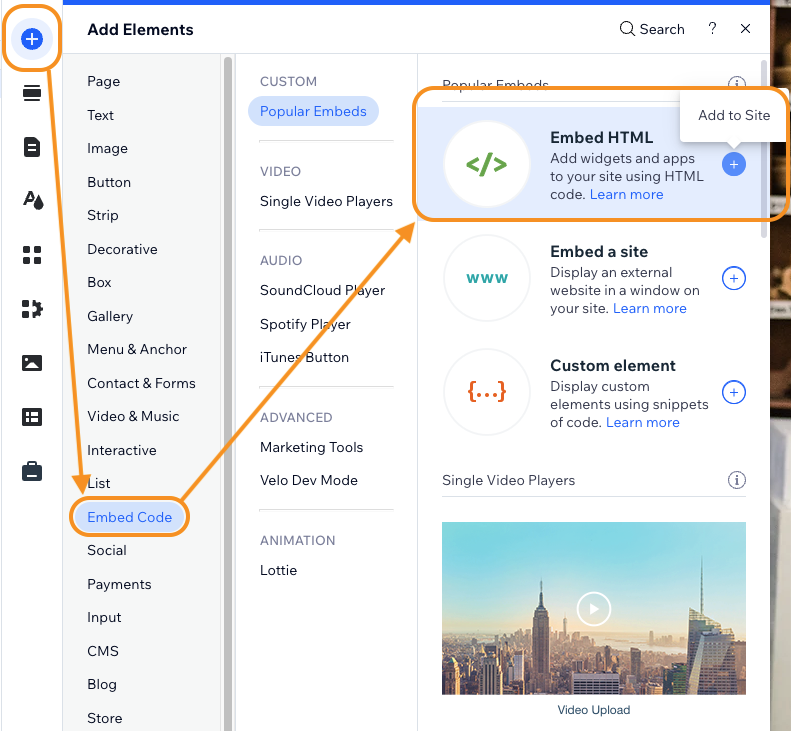Select Page in the elements list
Screen dimensions: 791x731
(x=103, y=81)
